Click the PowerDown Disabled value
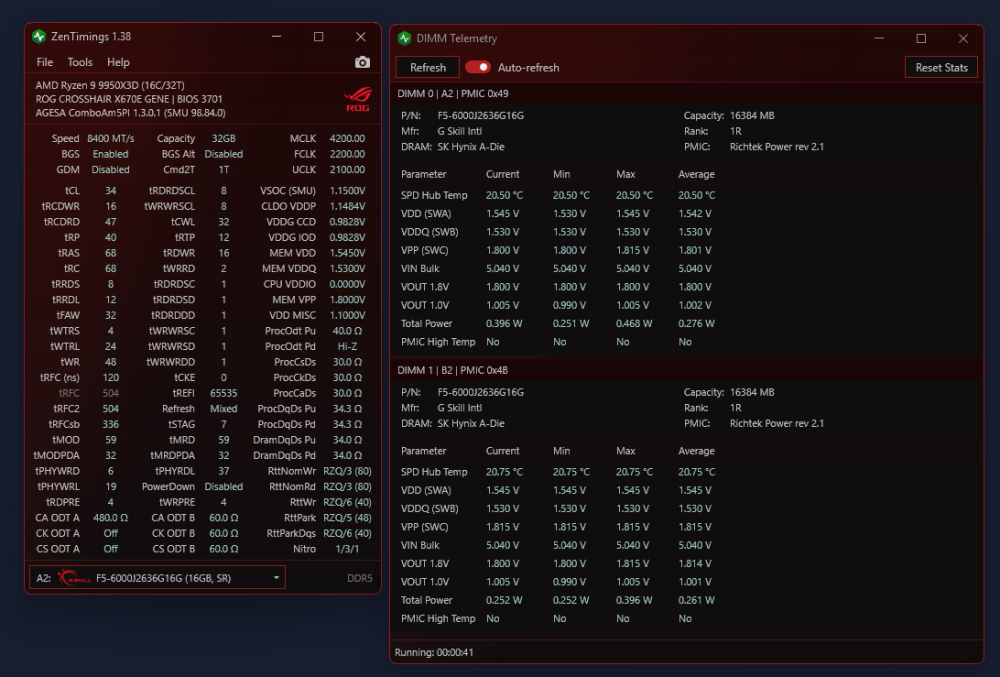This screenshot has height=677, width=1000. pos(224,486)
